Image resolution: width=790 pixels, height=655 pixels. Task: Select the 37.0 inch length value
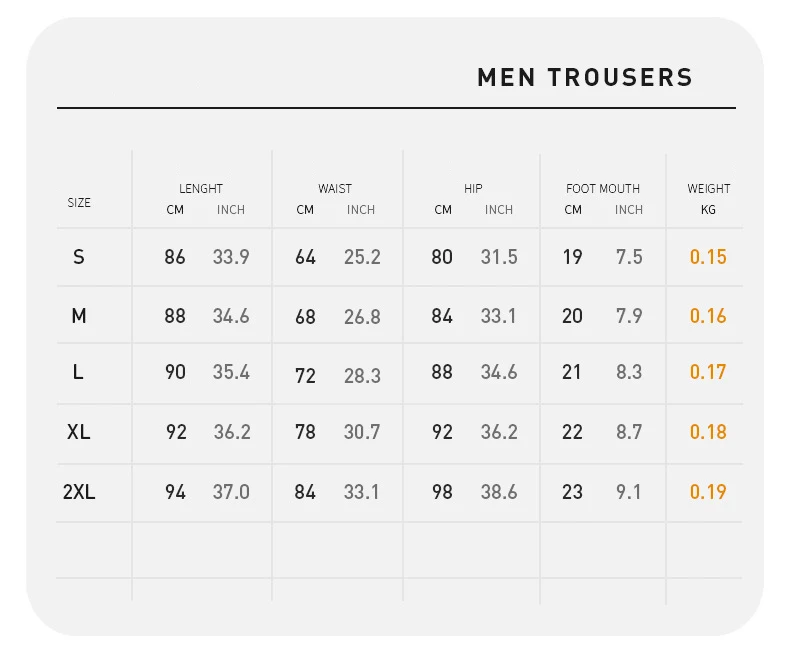click(x=231, y=492)
